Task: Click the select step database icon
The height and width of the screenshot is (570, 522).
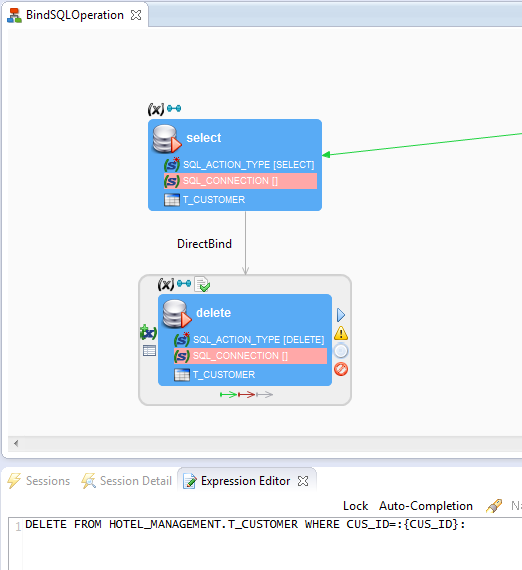Action: point(166,139)
